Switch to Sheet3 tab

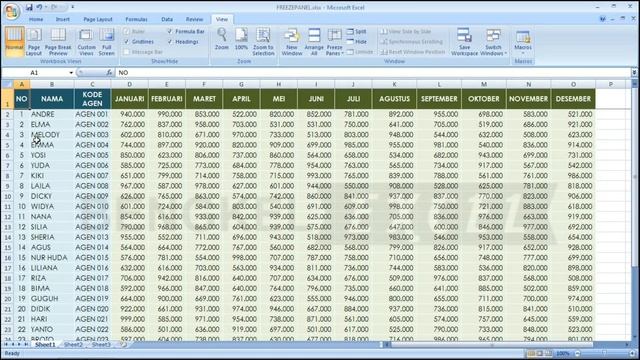(x=101, y=344)
